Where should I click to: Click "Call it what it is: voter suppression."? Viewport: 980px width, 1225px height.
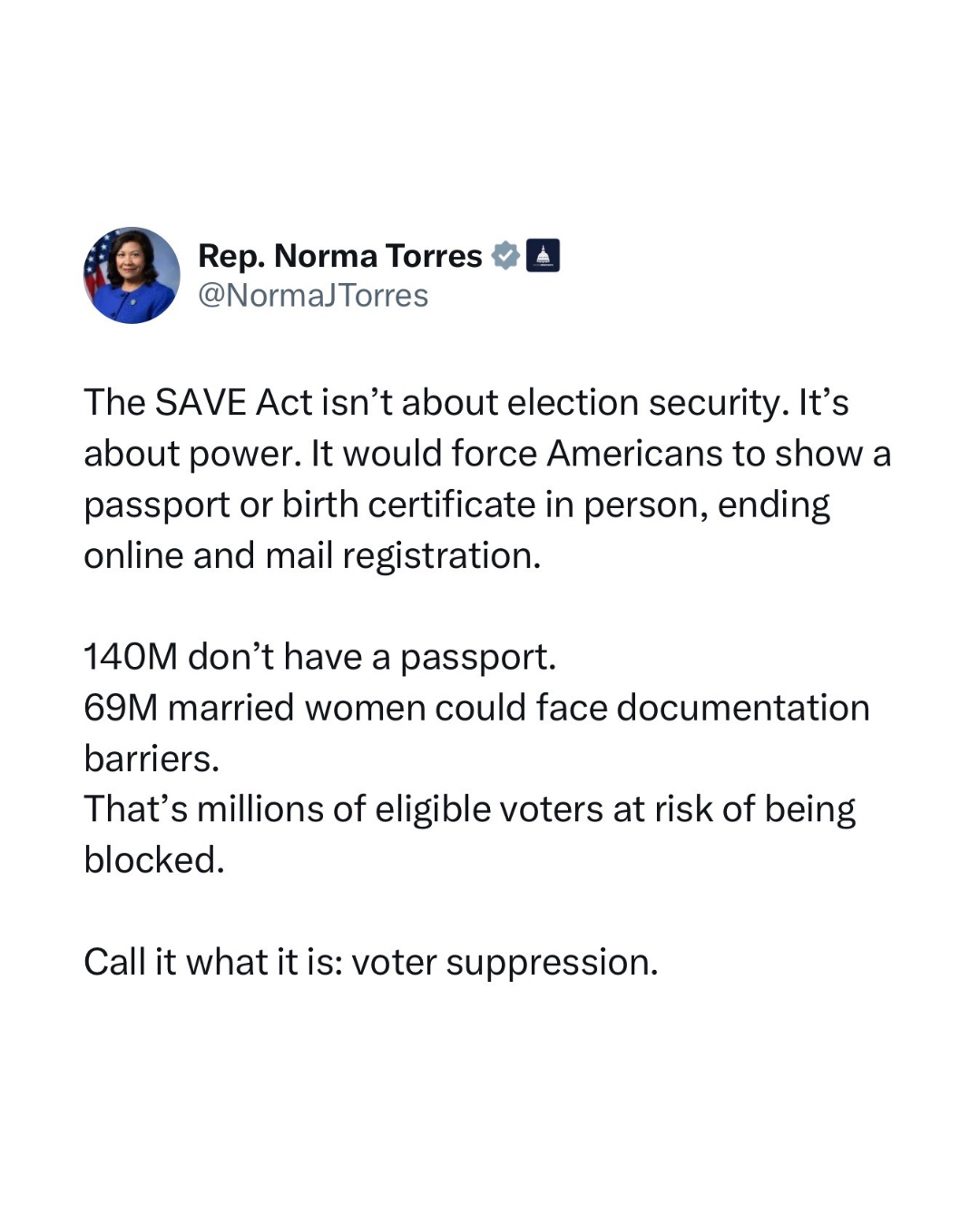pos(370,962)
